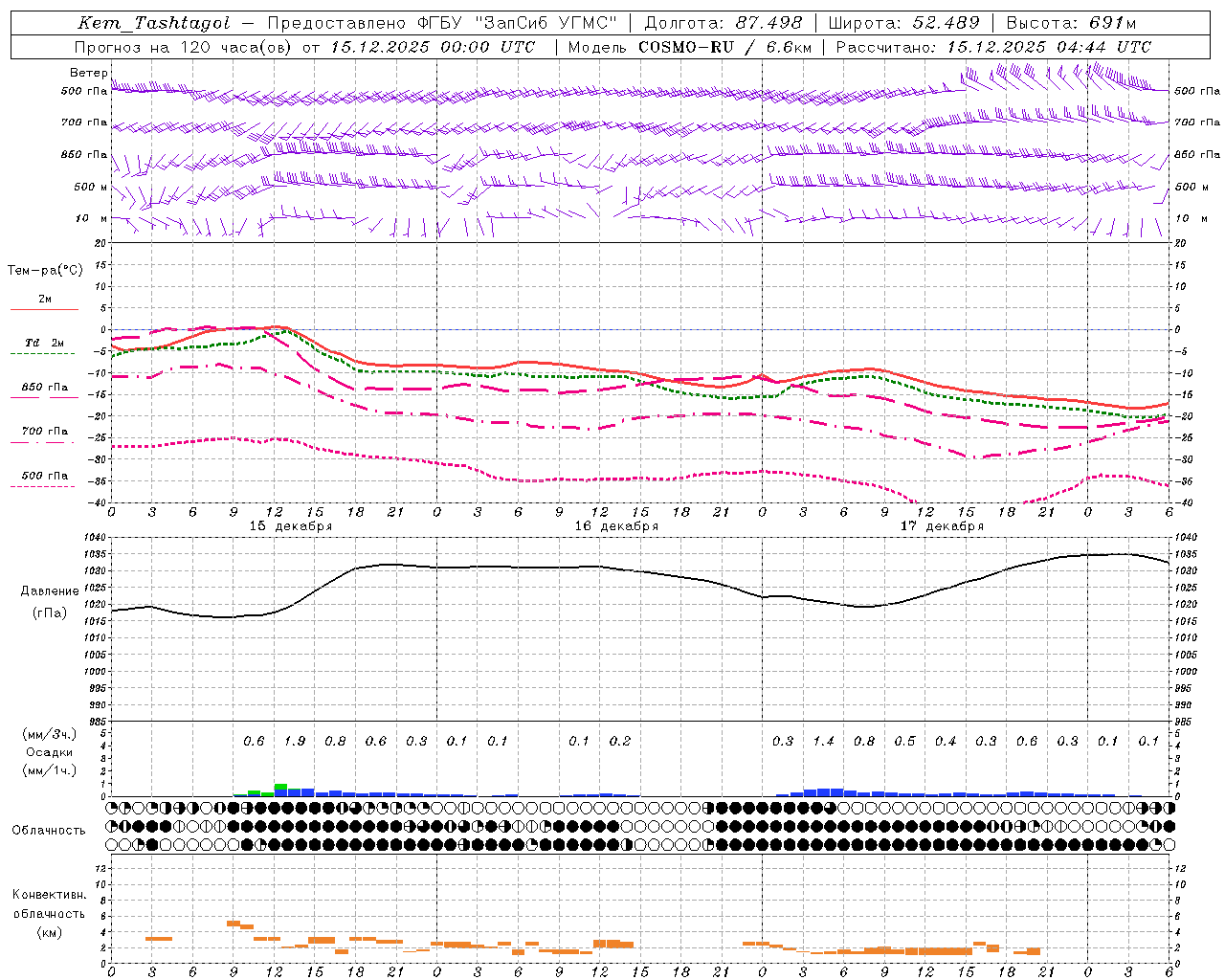Click the (мм/1ч.) precipitation unit label
This screenshot has height=980, width=1225.
click(x=51, y=770)
